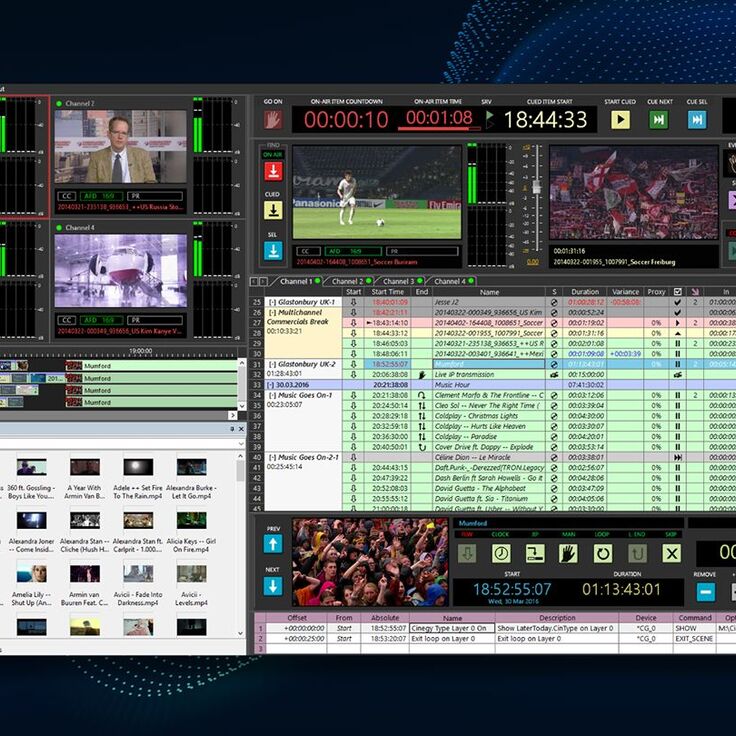This screenshot has width=736, height=736.
Task: Click the end mode icon for Coldplay - Christmas Lights
Action: (x=422, y=416)
